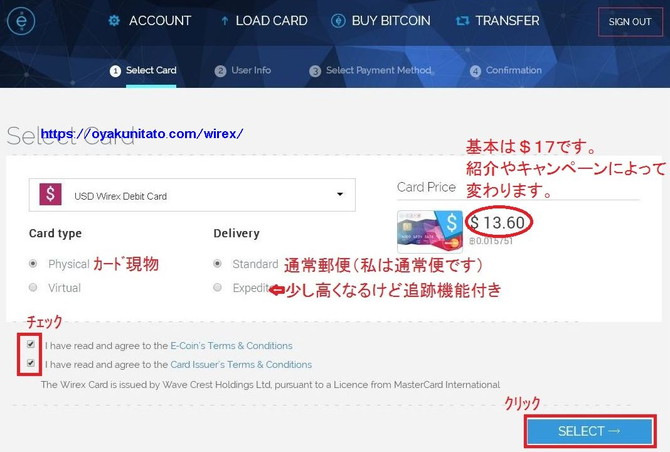Expand the USD Wirex Debit Card dropdown arrow
Screen dimensions: 670x452
point(340,194)
